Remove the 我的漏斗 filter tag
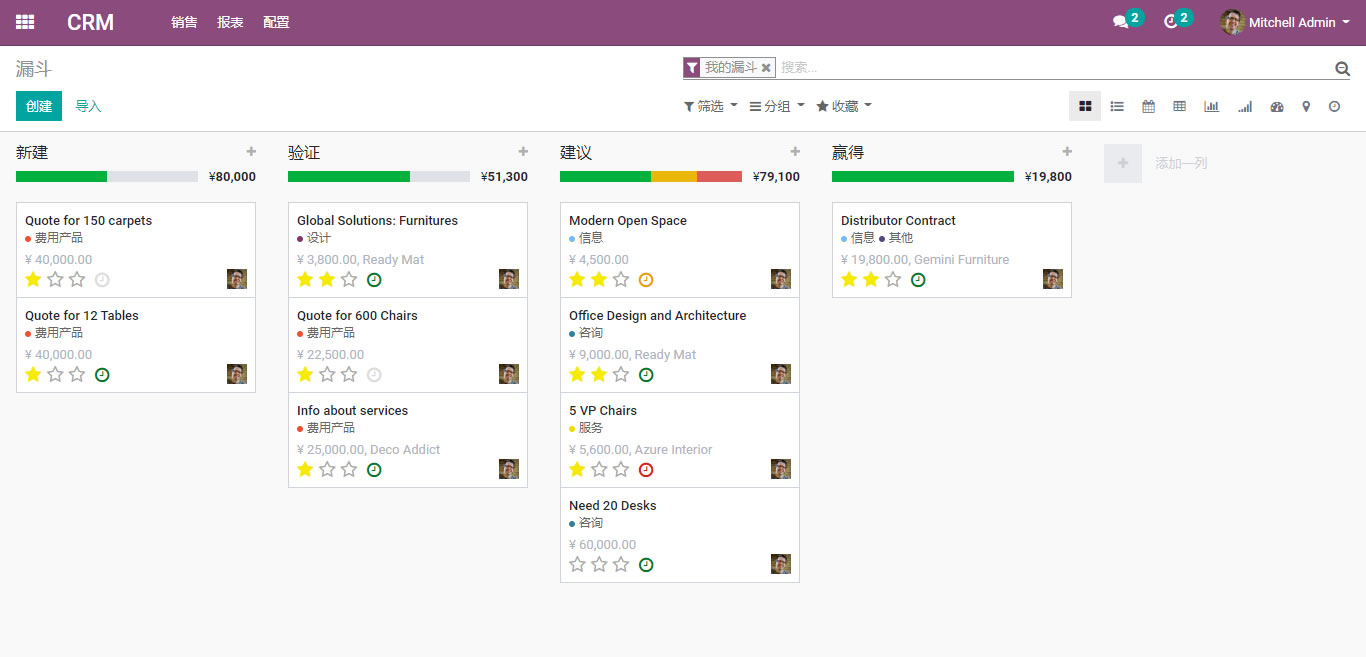The width and height of the screenshot is (1366, 657). 766,68
